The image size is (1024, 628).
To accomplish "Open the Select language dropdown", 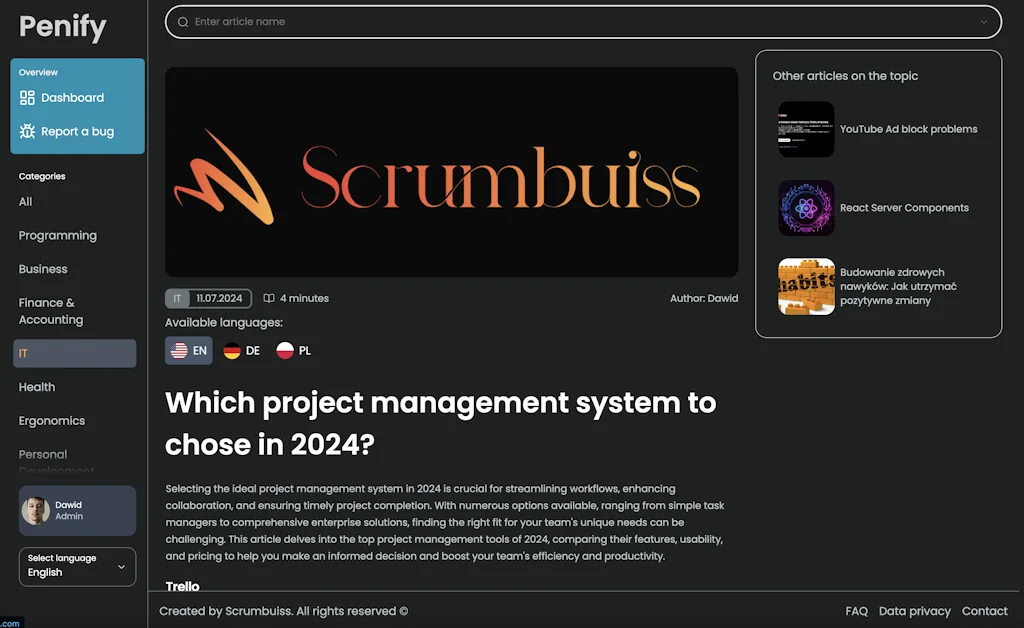I will (x=77, y=567).
